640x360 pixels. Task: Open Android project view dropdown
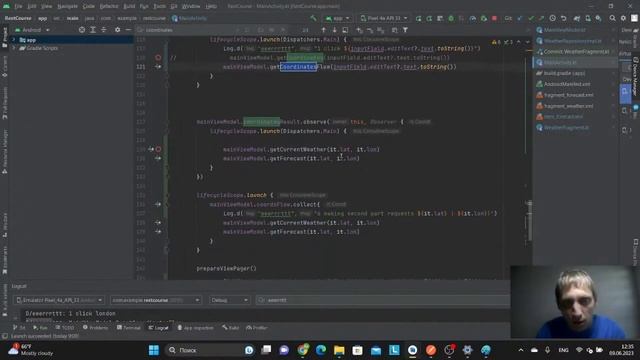coord(32,30)
